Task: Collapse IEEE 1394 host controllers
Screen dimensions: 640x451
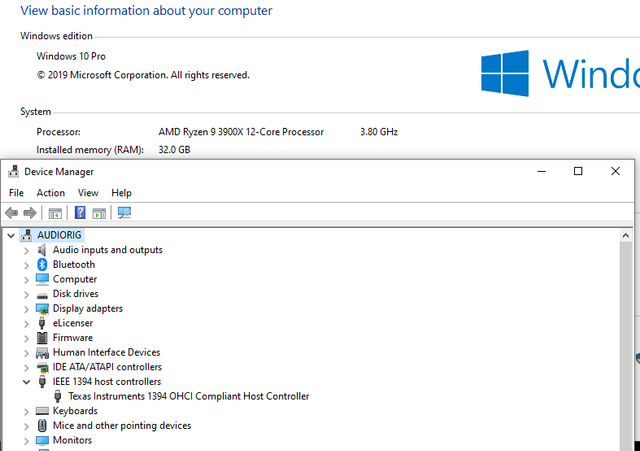Action: click(x=27, y=382)
